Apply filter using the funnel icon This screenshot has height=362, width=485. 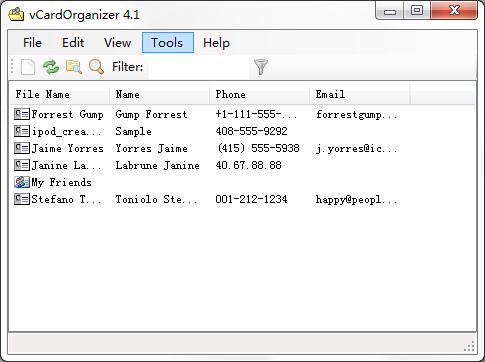coord(261,67)
